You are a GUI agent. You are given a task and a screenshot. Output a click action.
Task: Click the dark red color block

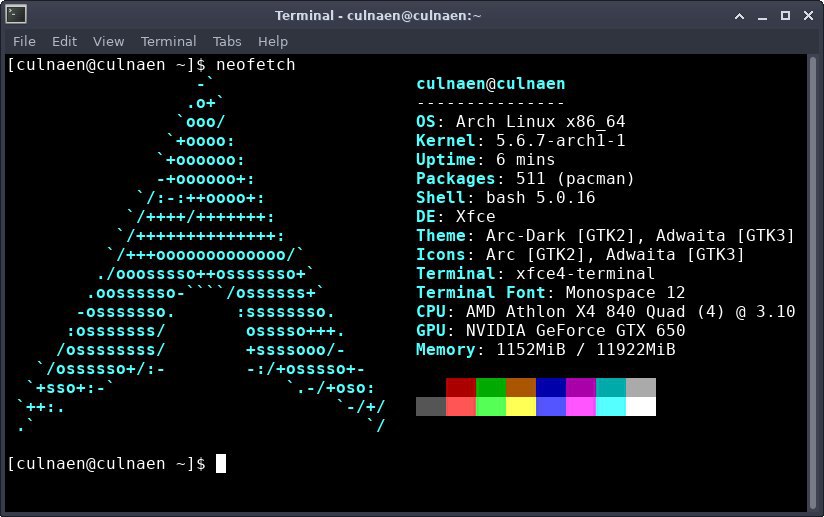pyautogui.click(x=461, y=387)
